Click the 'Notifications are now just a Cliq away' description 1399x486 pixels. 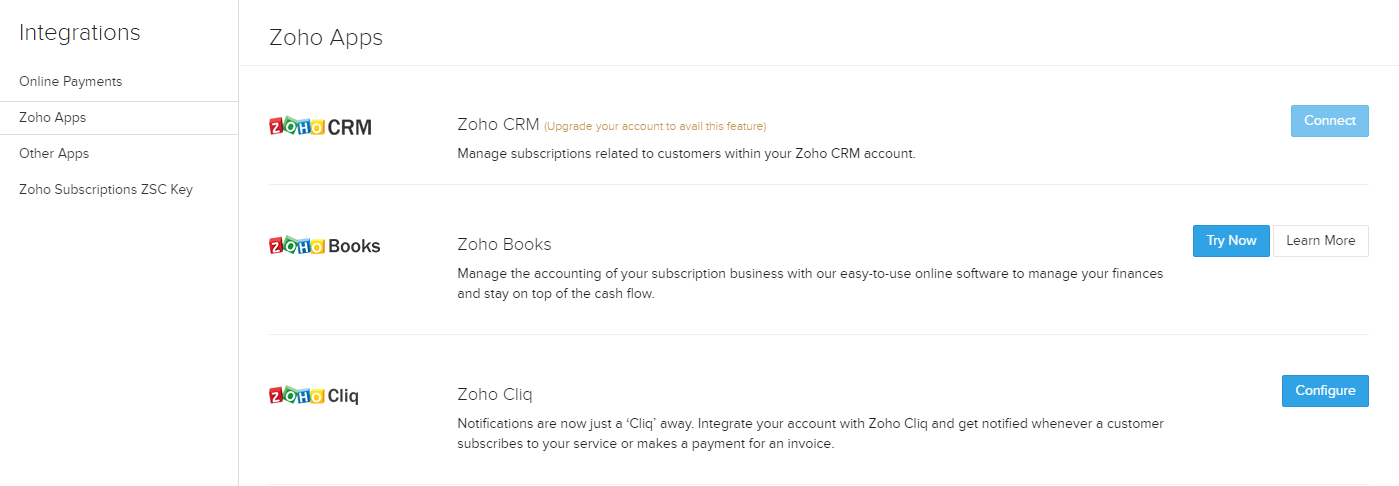click(810, 434)
